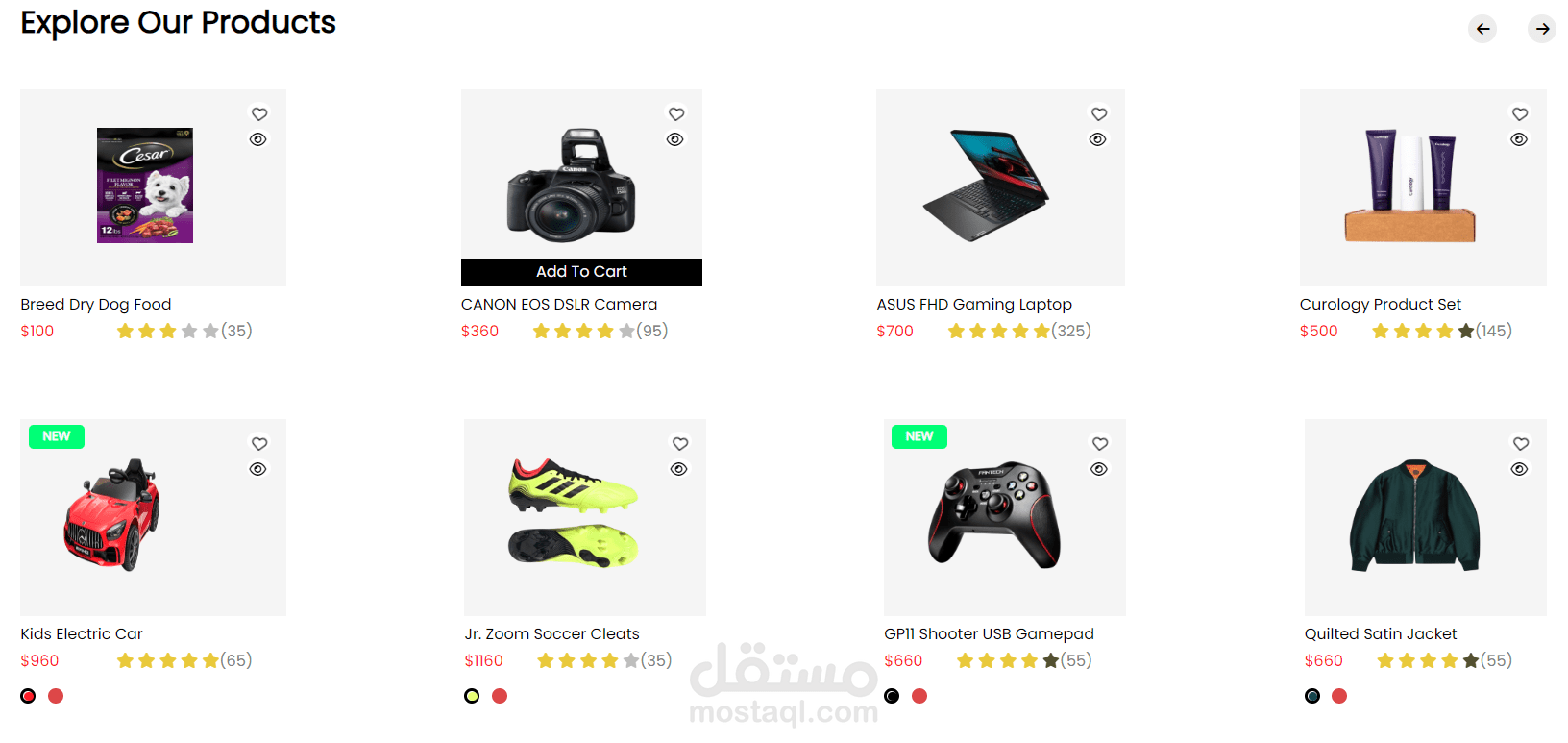
Task: Add Breed Dry Dog Food to wishlist
Action: click(259, 113)
